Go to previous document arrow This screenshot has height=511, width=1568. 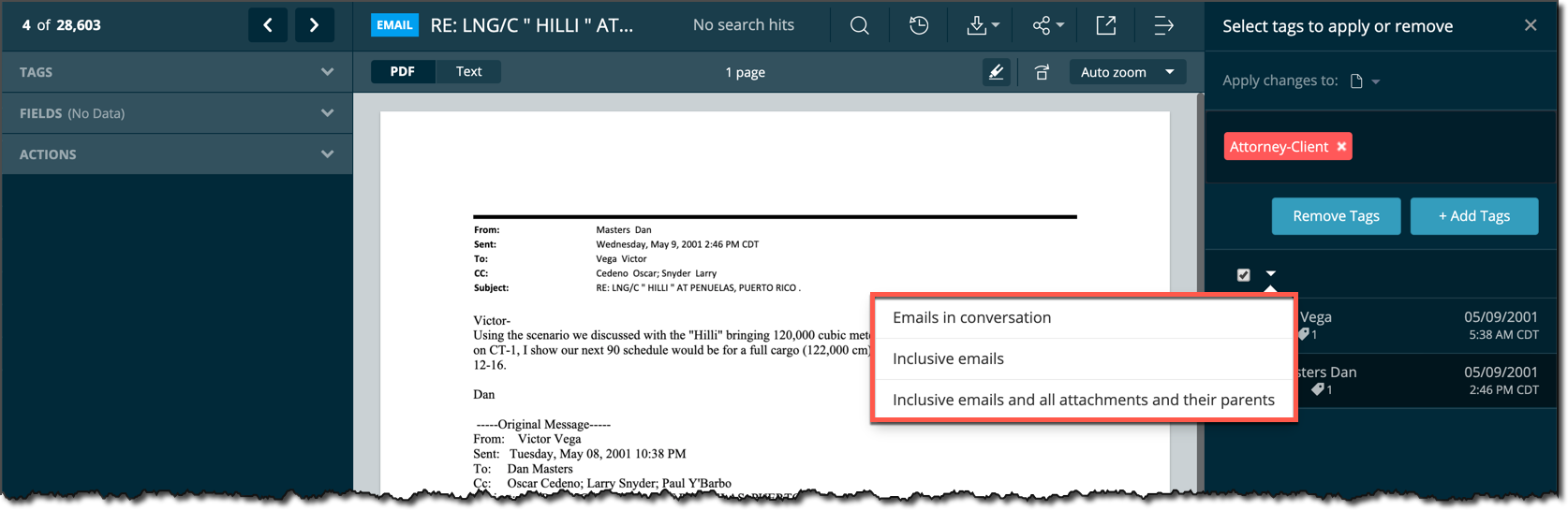coord(268,25)
